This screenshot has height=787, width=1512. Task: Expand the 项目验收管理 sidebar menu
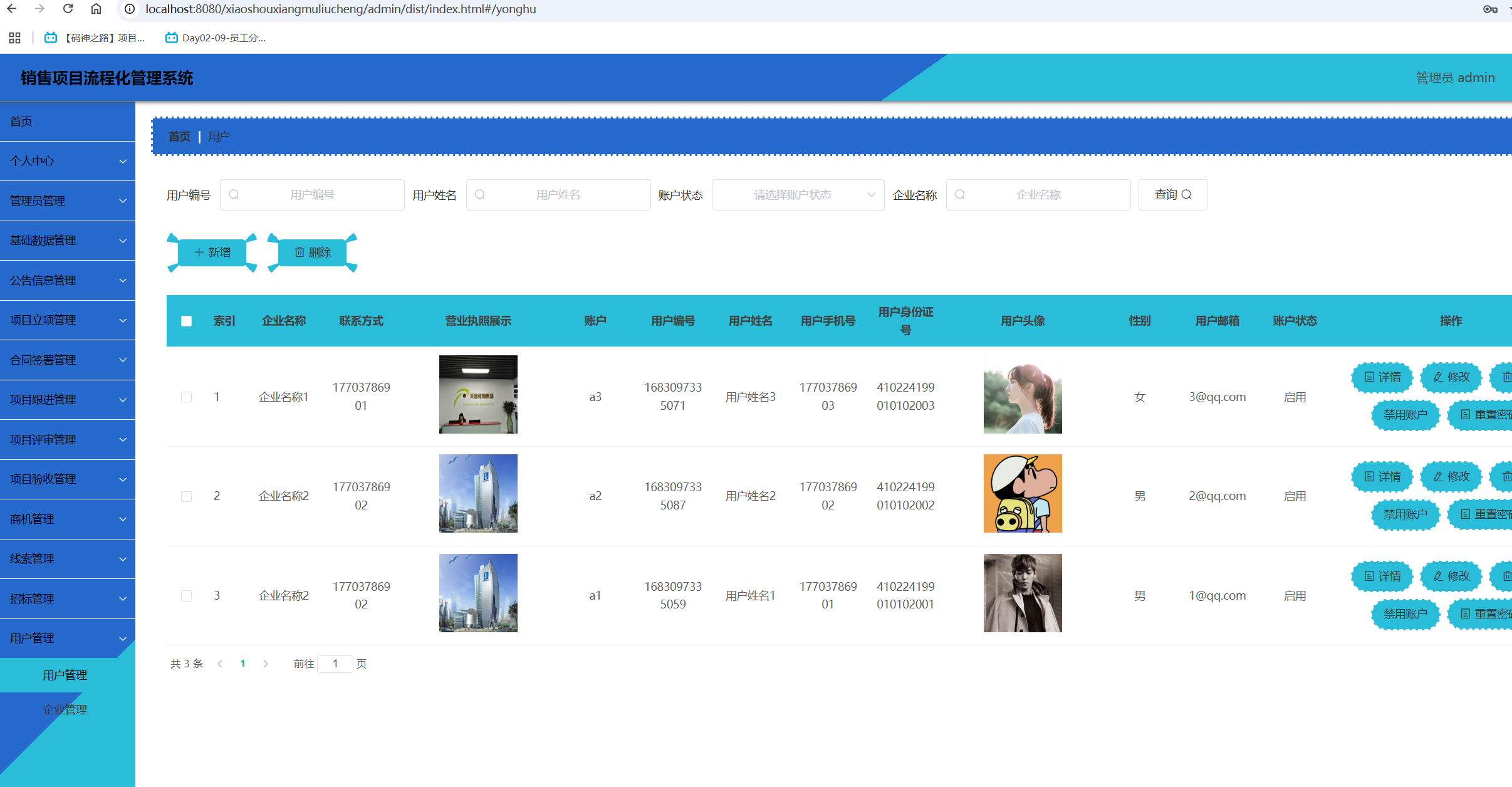(x=68, y=479)
